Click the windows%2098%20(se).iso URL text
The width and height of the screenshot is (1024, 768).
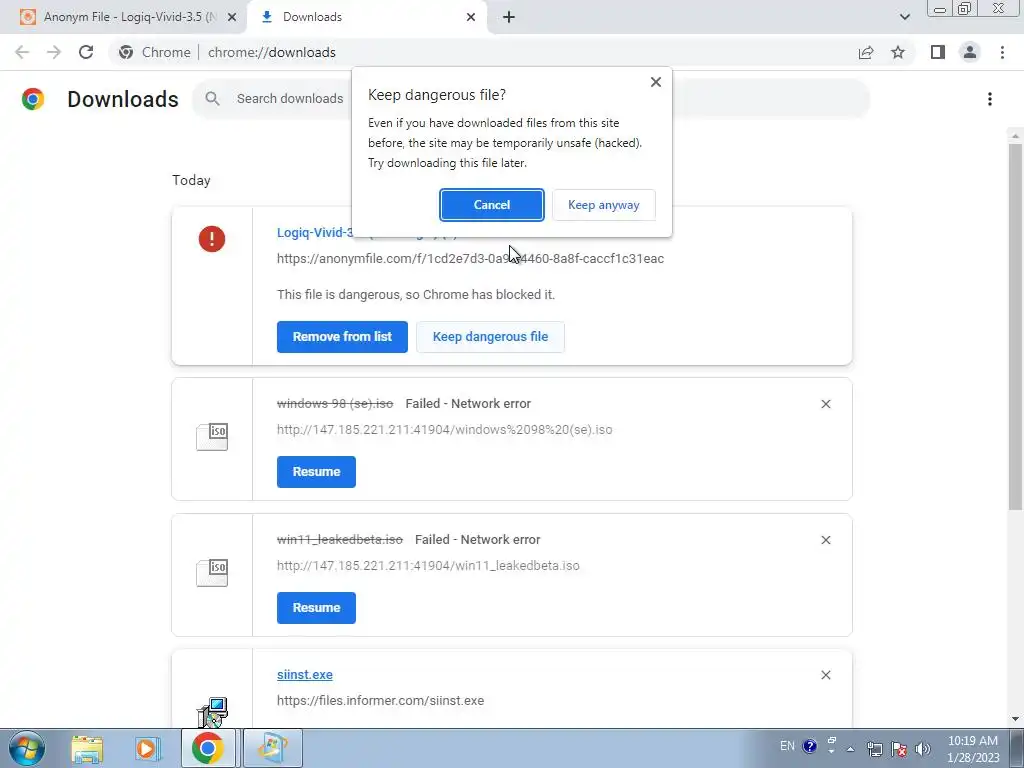[x=444, y=430]
